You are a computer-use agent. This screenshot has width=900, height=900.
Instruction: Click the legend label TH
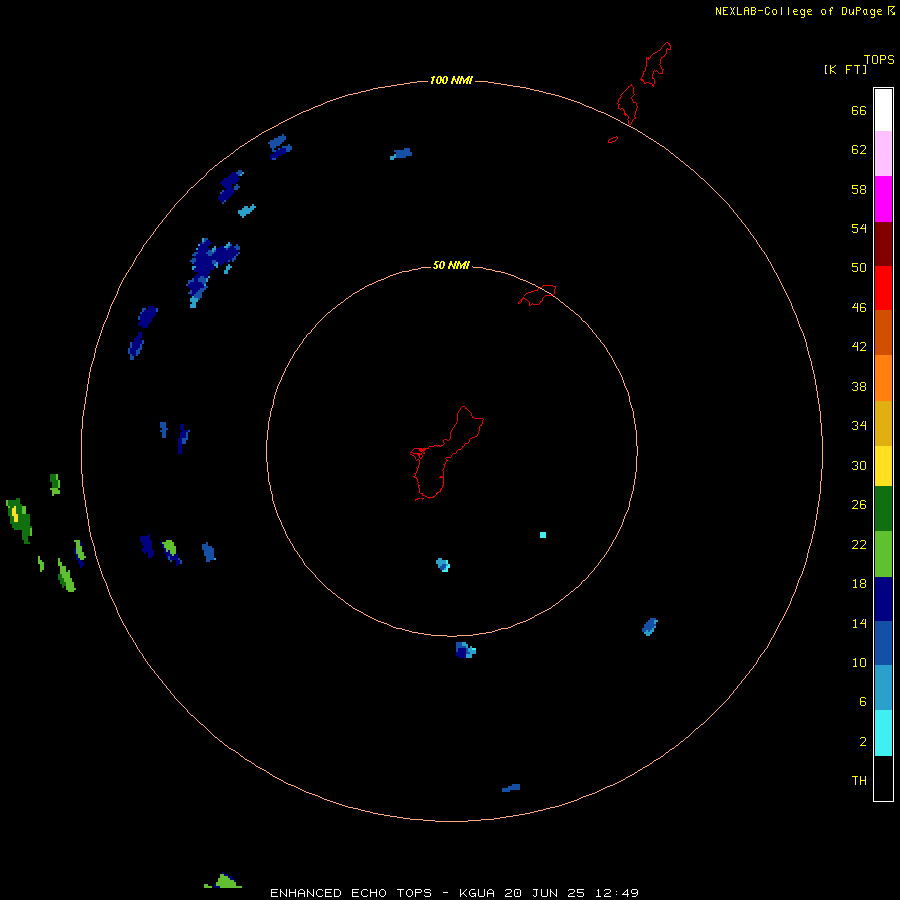[859, 781]
